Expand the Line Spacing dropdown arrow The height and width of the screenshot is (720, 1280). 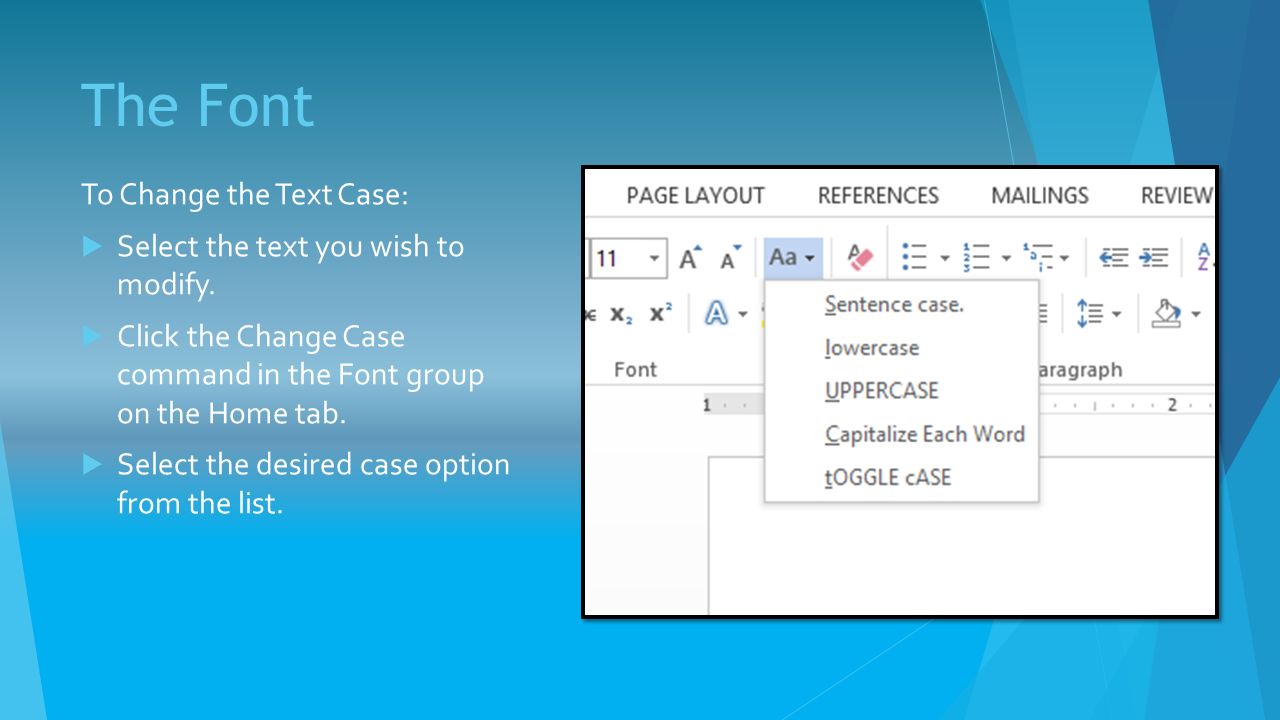click(x=1116, y=315)
